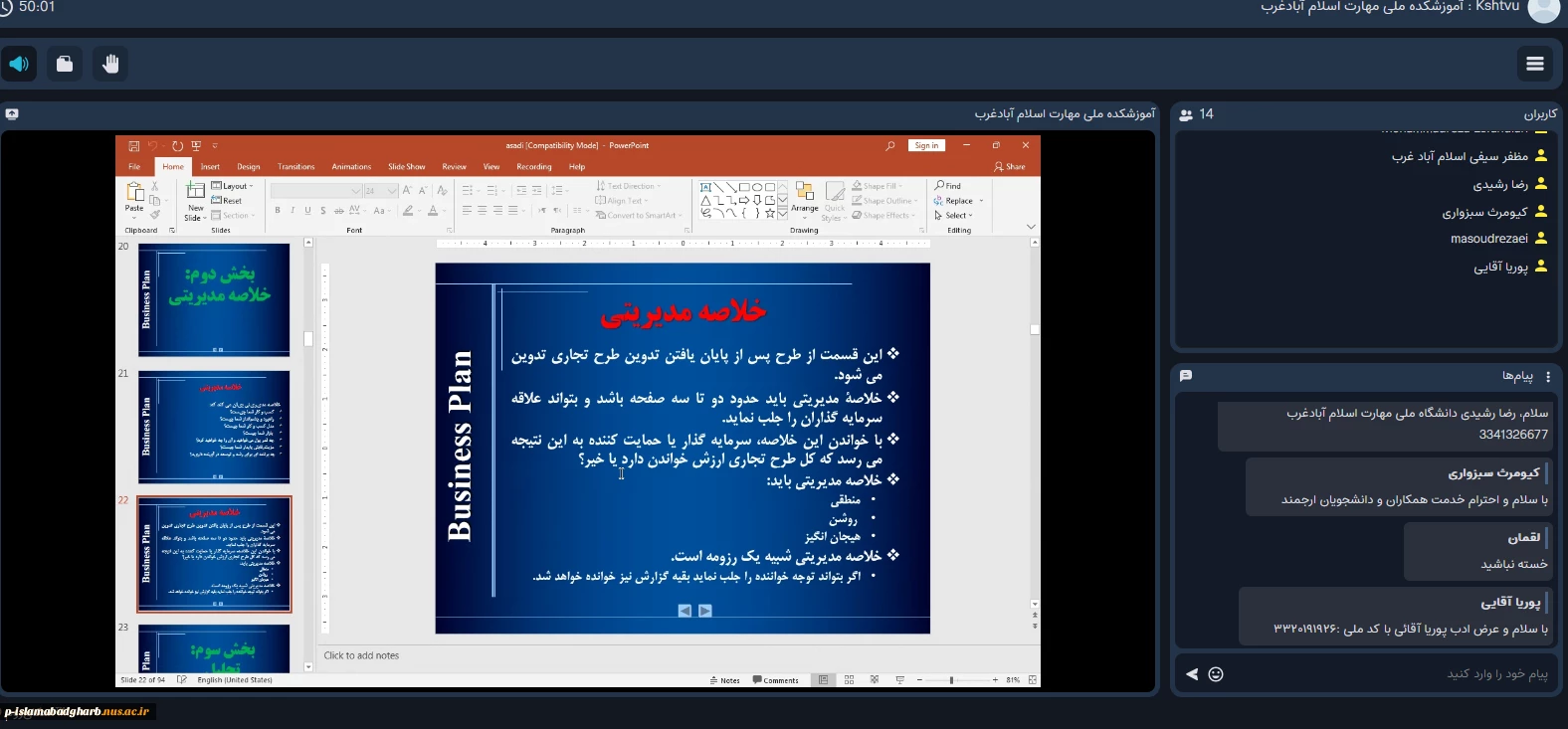
Task: Start Slide Show from the status bar icon
Action: (x=900, y=680)
